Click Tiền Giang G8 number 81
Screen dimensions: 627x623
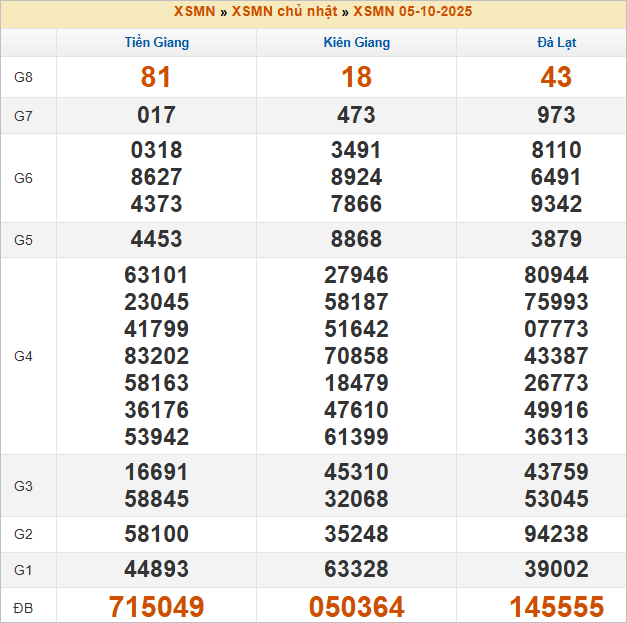(x=156, y=77)
